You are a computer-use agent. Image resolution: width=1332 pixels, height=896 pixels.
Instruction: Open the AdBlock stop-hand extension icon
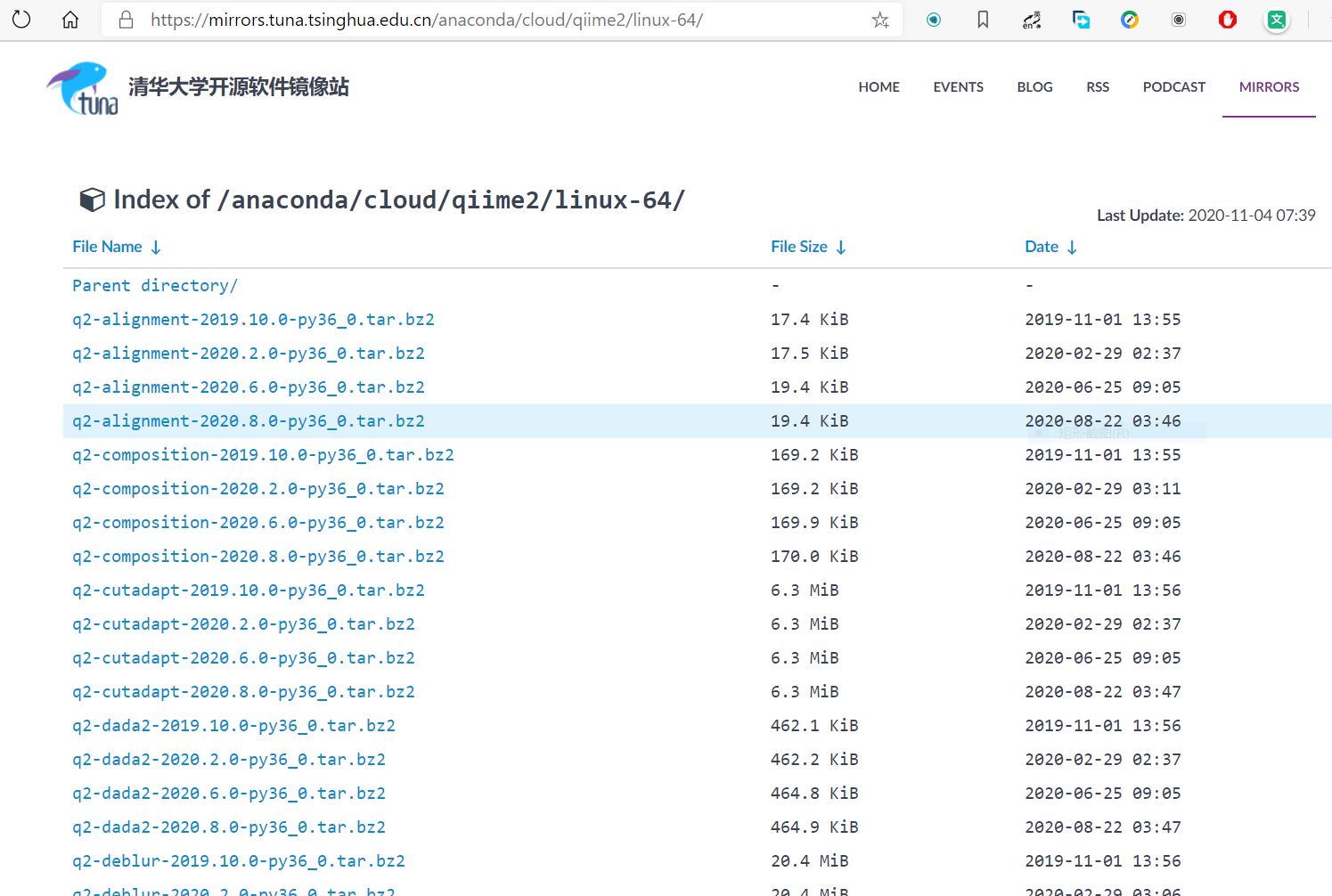(1227, 19)
